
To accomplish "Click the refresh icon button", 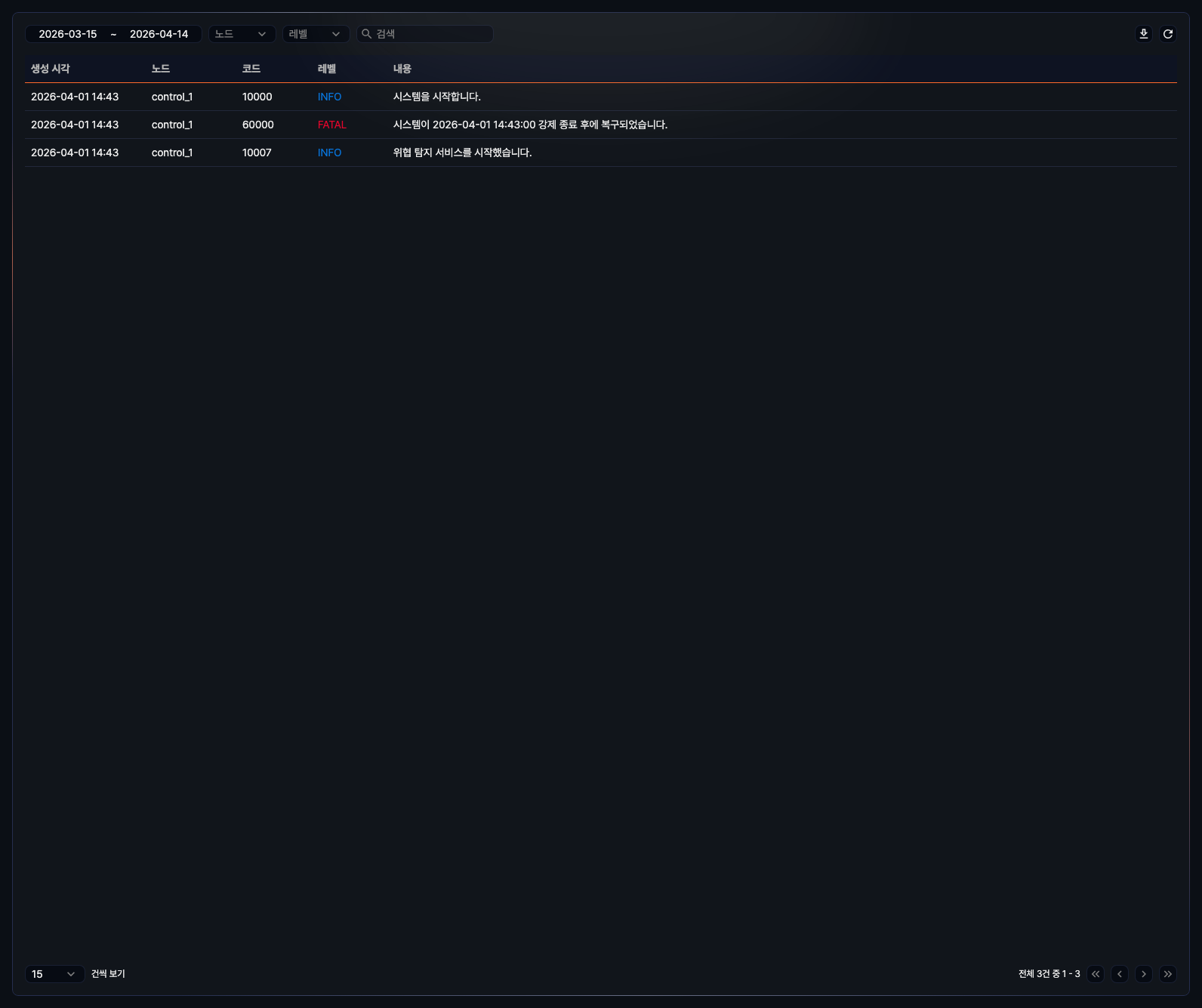I will [1168, 34].
